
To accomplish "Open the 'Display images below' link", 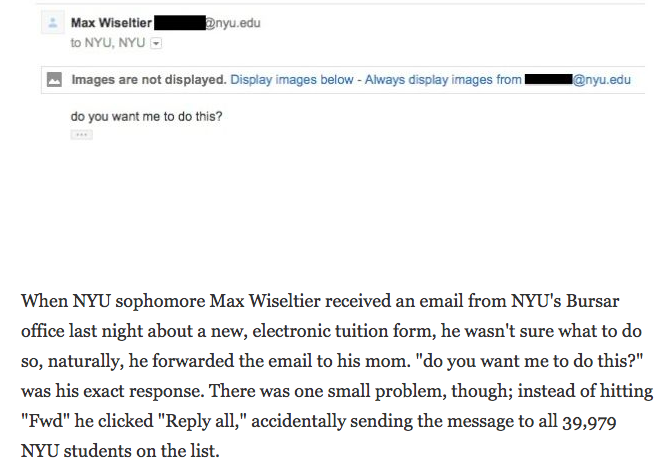I will coord(292,80).
